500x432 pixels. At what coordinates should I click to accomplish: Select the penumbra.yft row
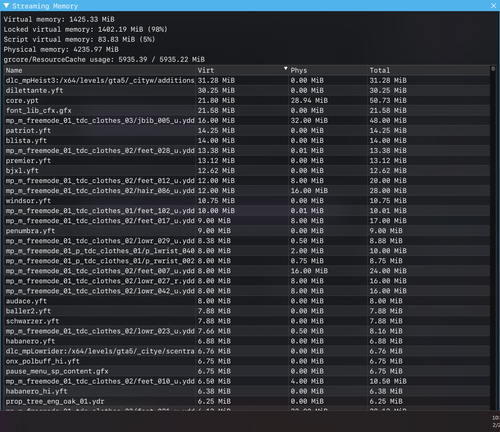click(x=247, y=231)
